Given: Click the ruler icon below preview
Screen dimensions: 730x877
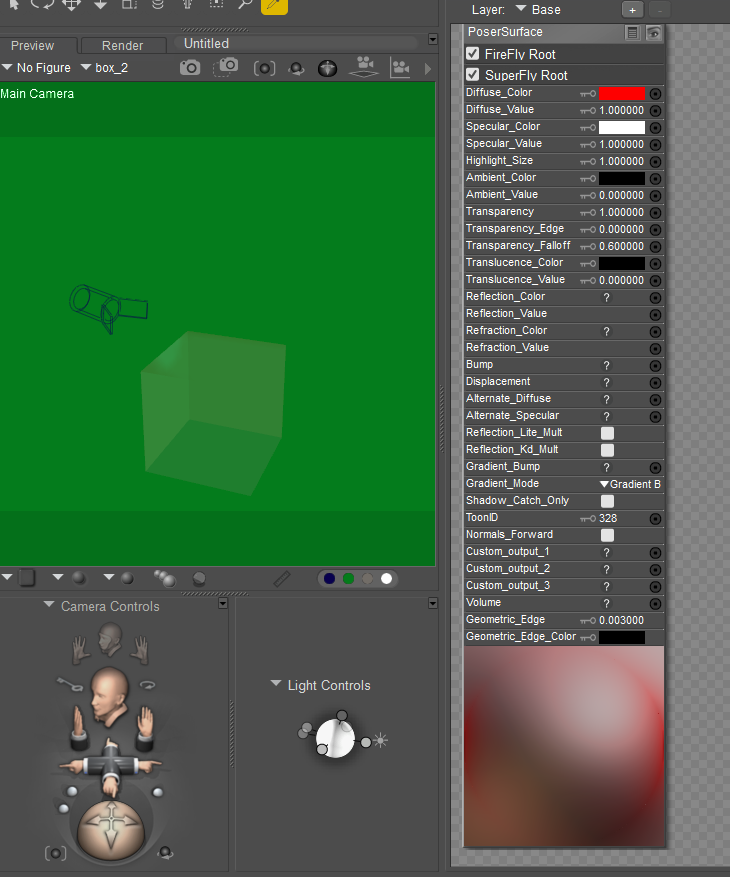Looking at the screenshot, I should (282, 579).
